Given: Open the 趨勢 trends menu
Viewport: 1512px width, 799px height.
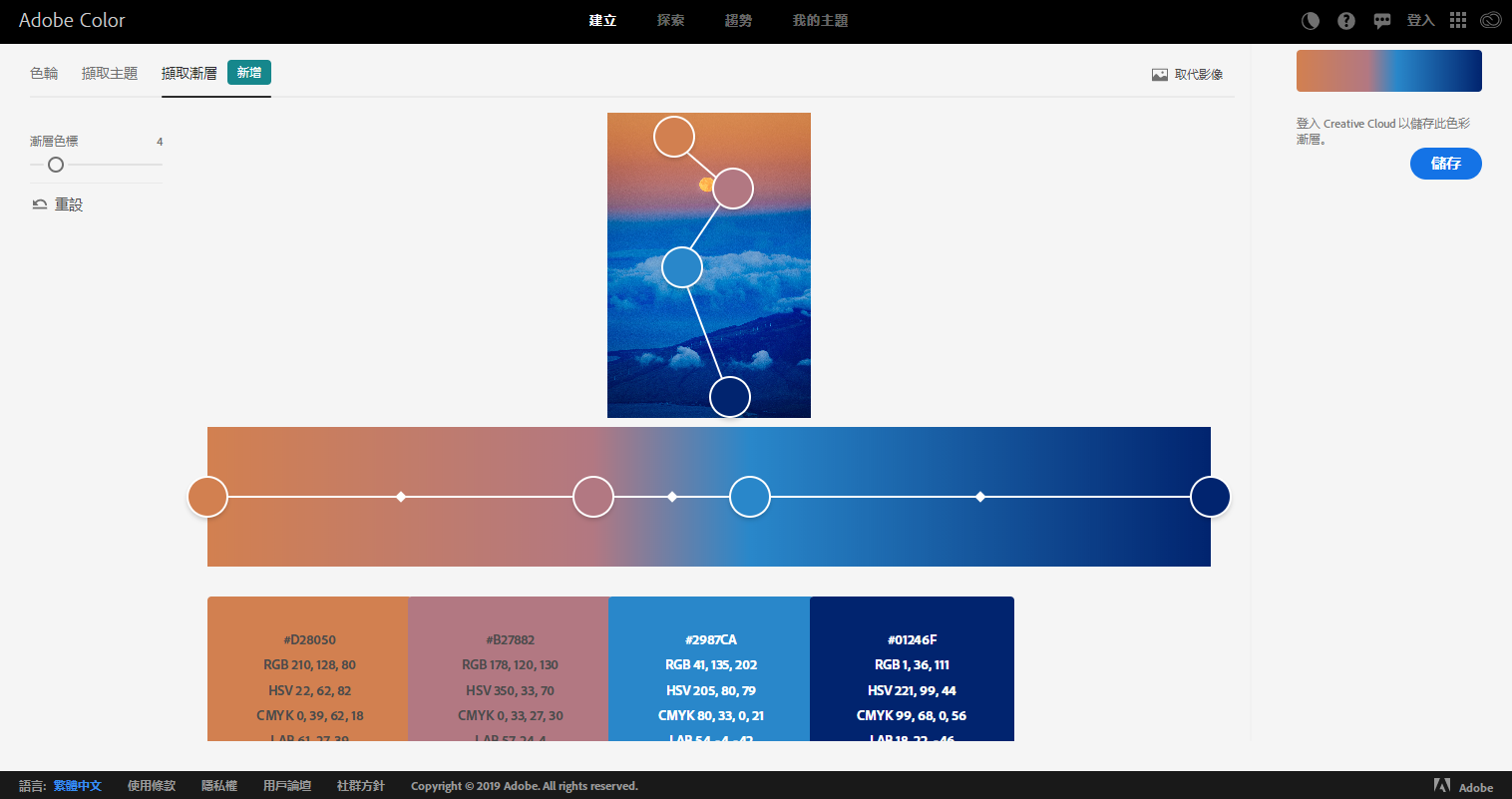Looking at the screenshot, I should [738, 21].
